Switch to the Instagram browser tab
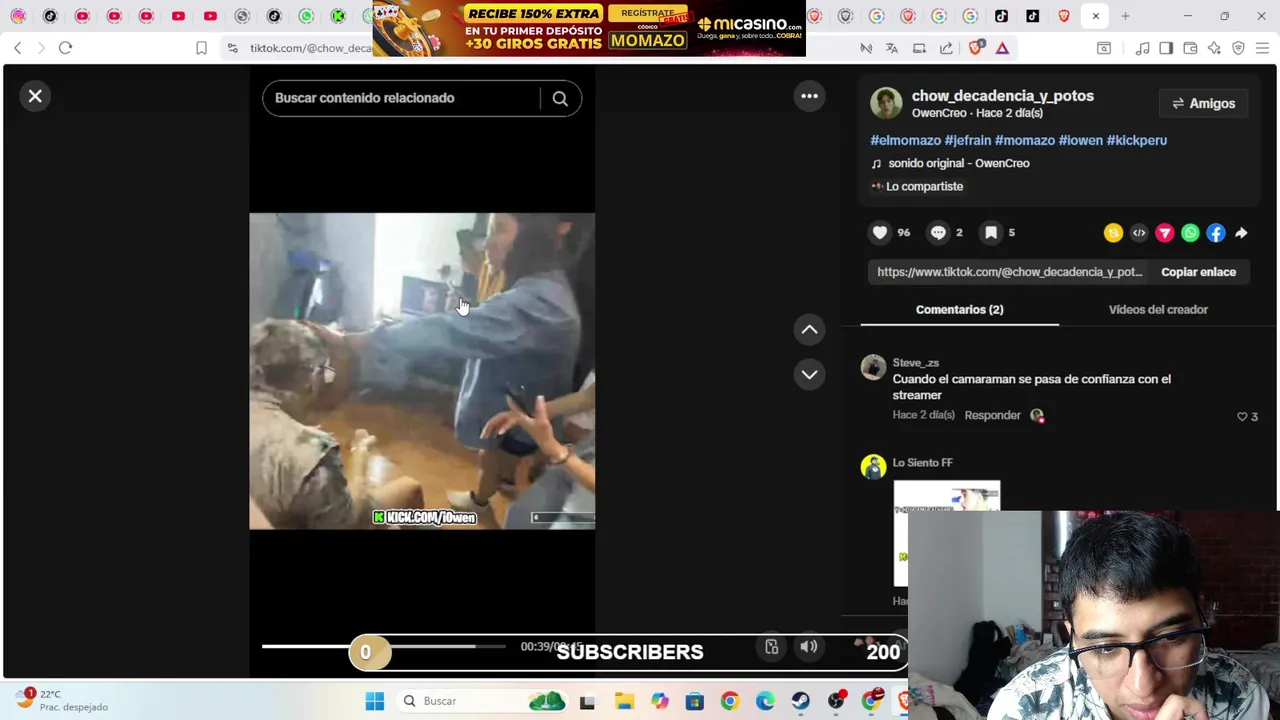Viewport: 1280px width, 720px height. [x=18, y=16]
